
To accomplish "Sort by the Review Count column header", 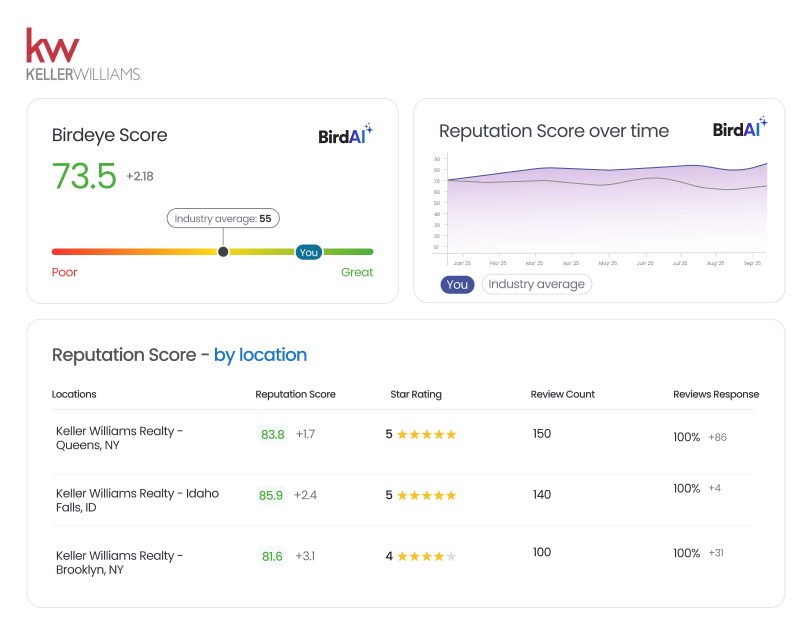I will click(562, 394).
